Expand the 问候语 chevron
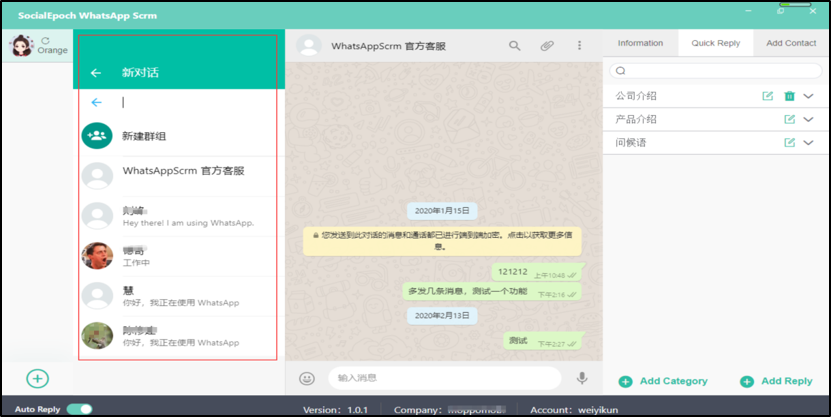This screenshot has width=831, height=417. [808, 143]
